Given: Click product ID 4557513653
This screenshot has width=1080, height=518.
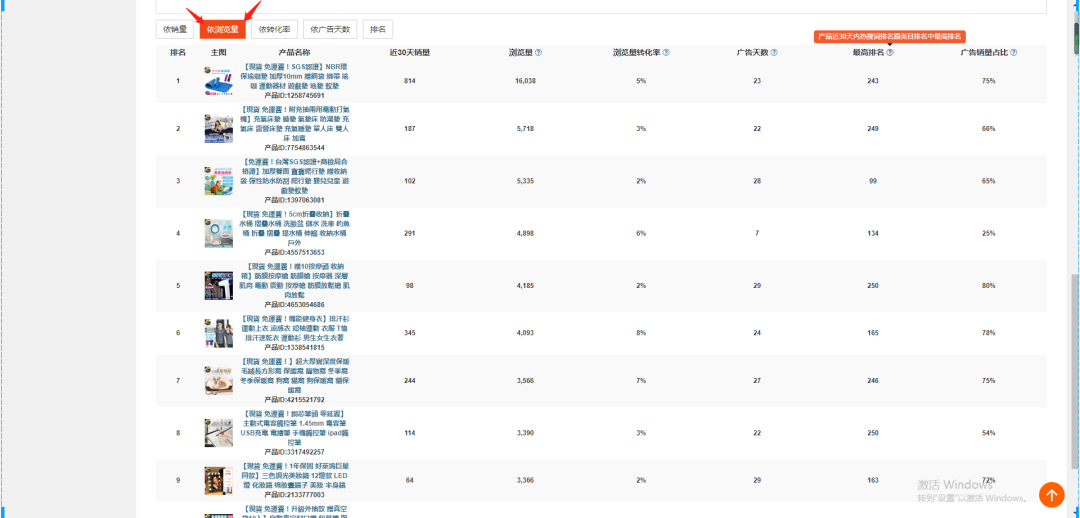Looking at the screenshot, I should (294, 252).
